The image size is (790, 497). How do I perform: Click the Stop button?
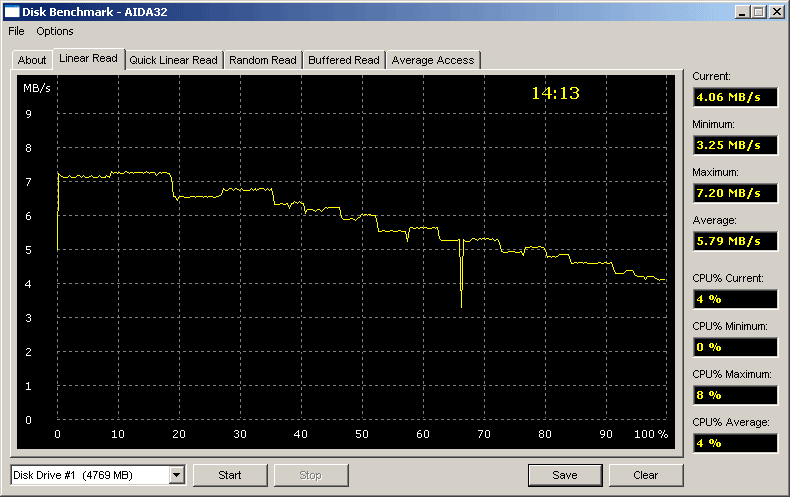point(310,475)
